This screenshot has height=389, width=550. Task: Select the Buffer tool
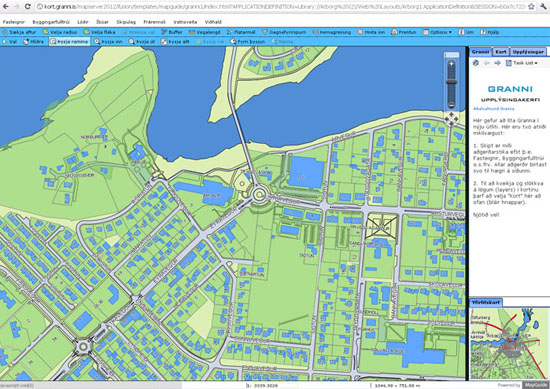tap(172, 32)
